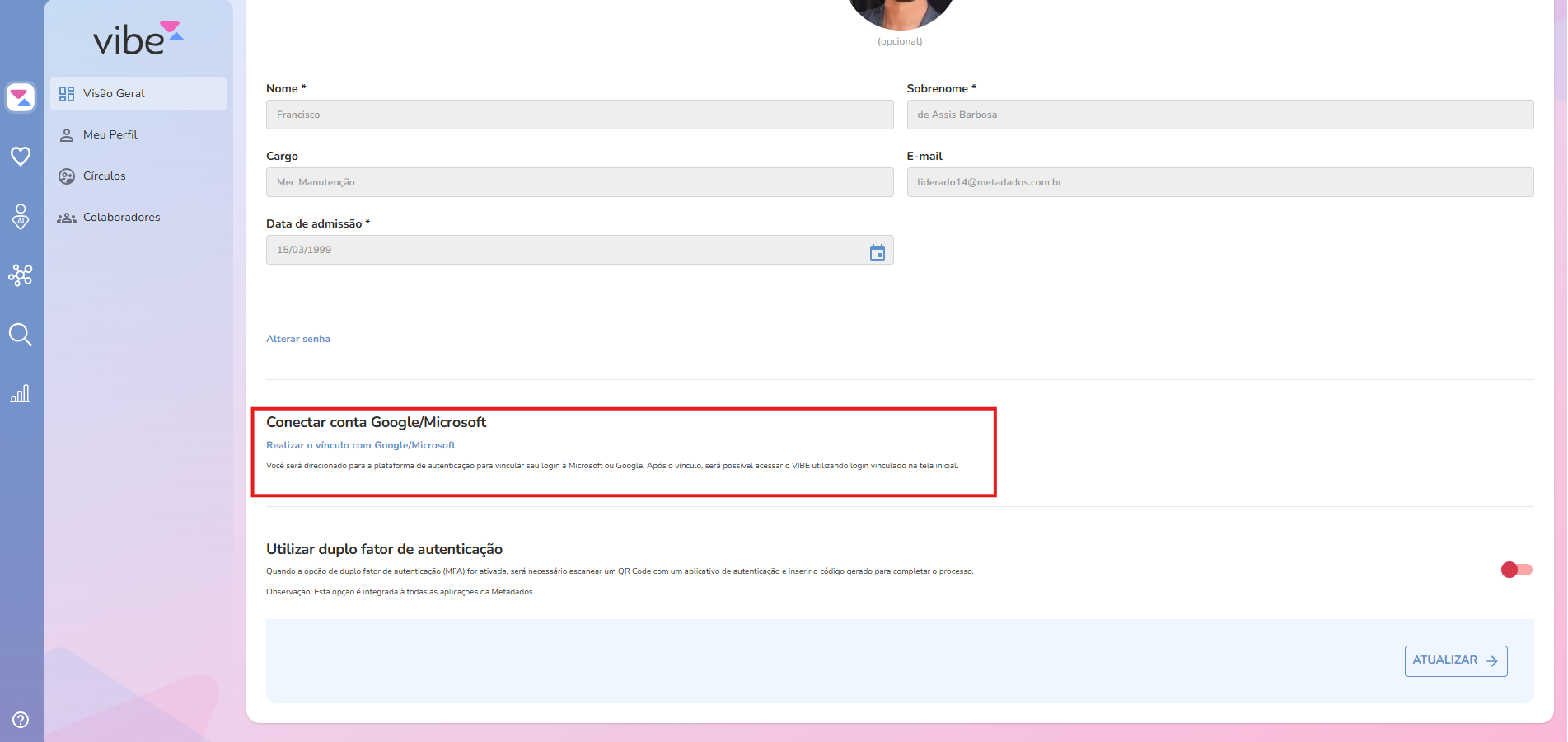The image size is (1568, 742).
Task: Go to Visão Geral
Action: 138,94
